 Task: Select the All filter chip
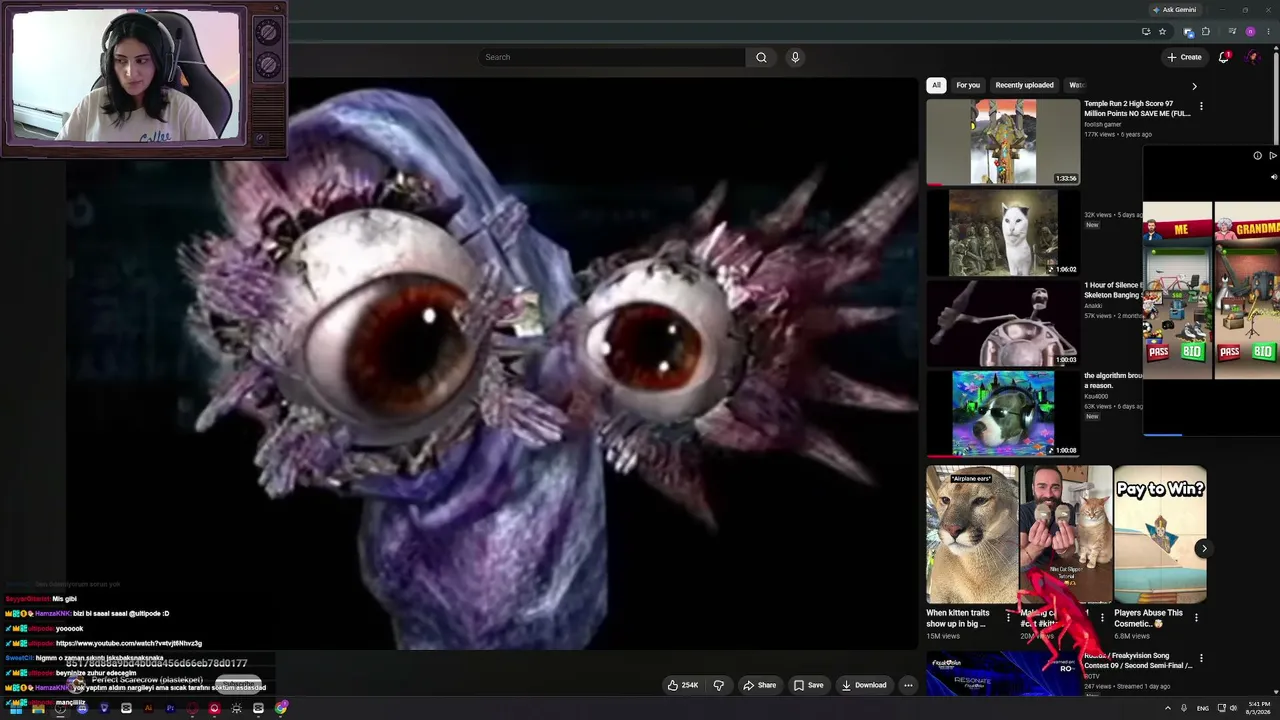[936, 85]
